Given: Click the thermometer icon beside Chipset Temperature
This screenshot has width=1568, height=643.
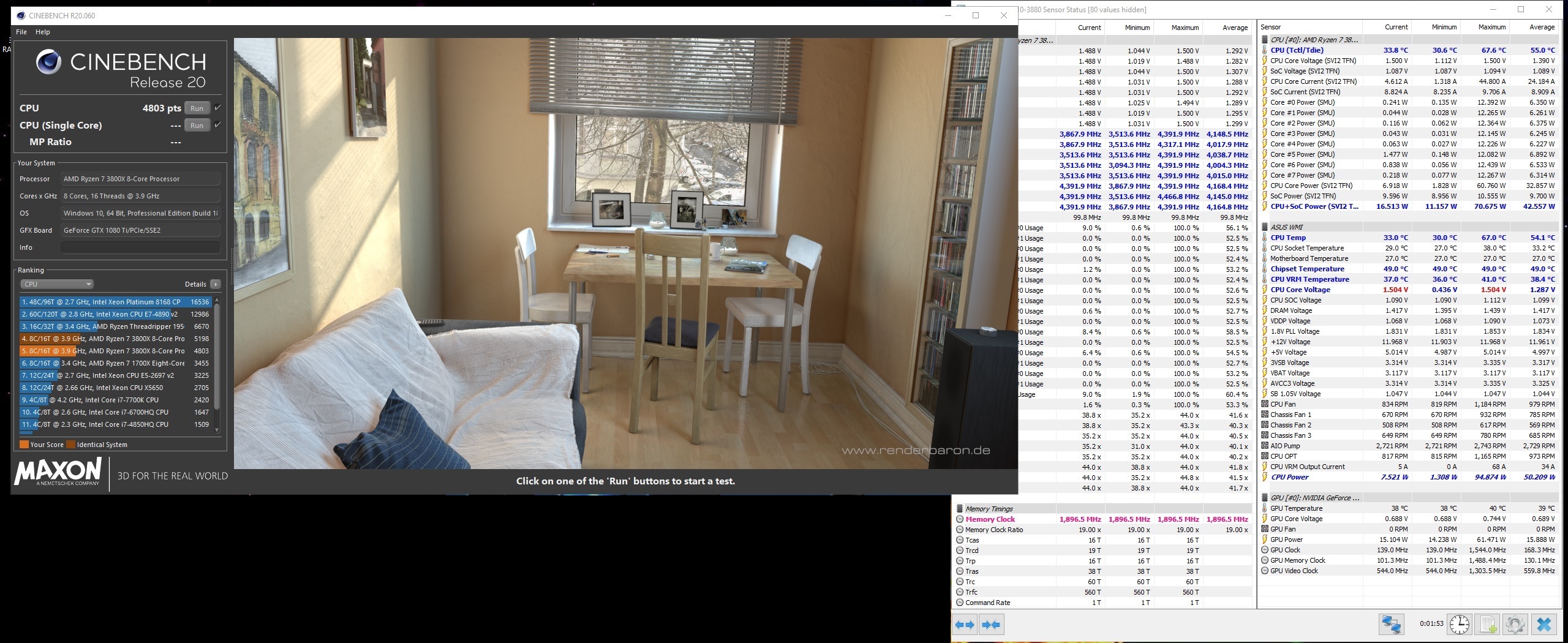Looking at the screenshot, I should click(1265, 269).
